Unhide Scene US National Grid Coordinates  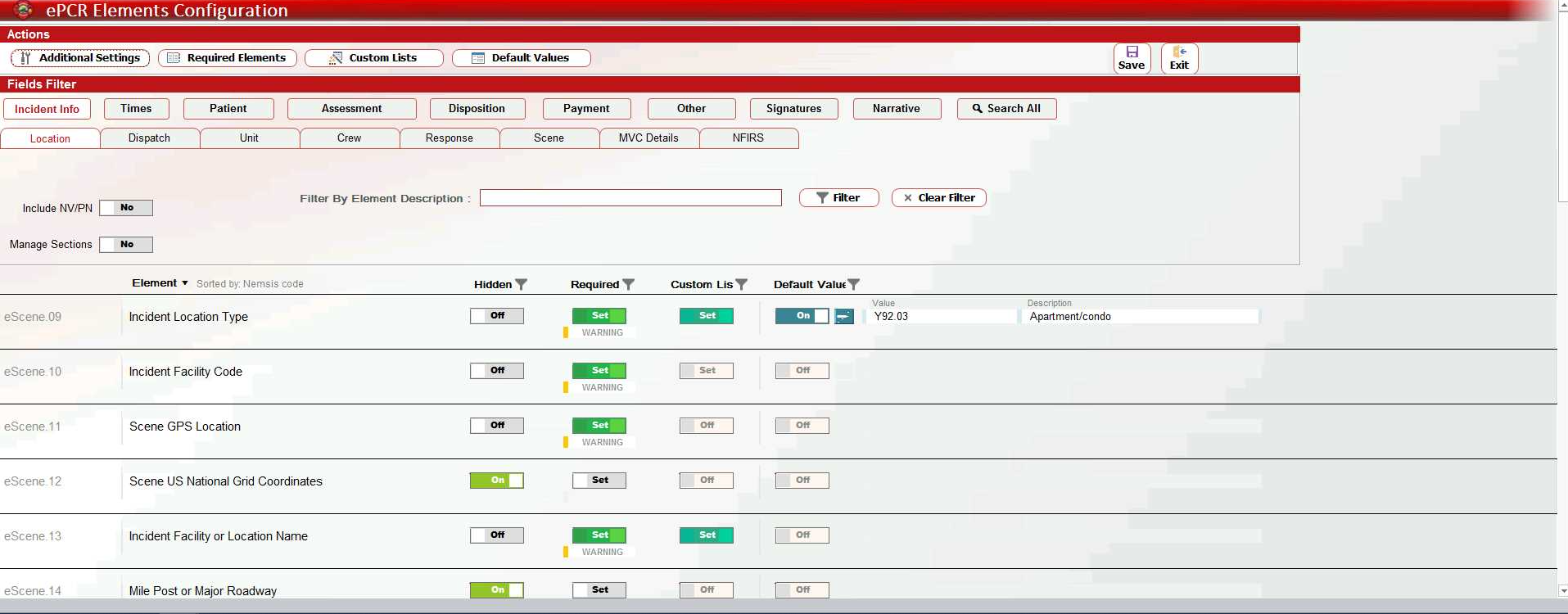(x=496, y=481)
